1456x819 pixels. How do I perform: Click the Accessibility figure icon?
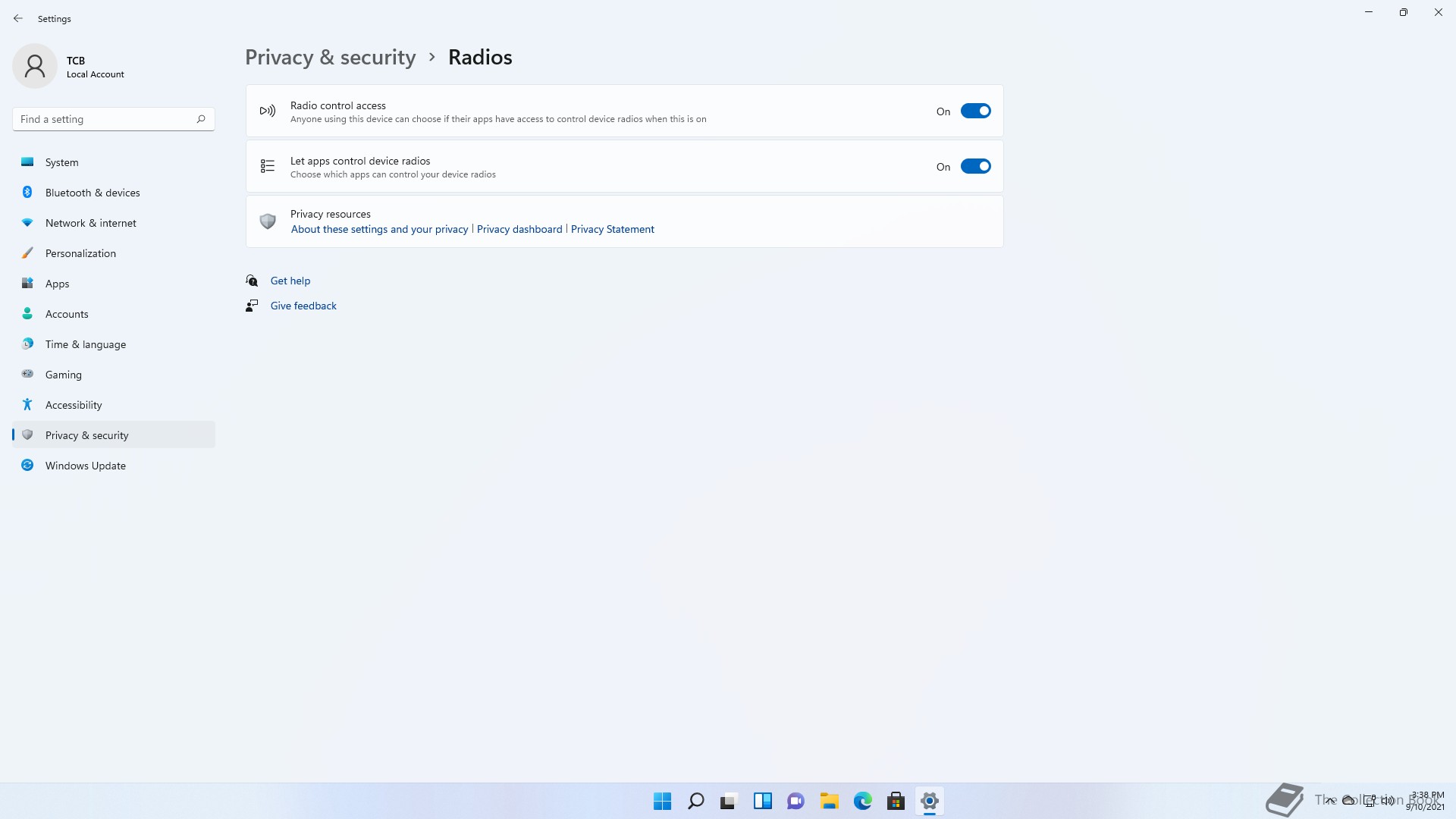(27, 404)
